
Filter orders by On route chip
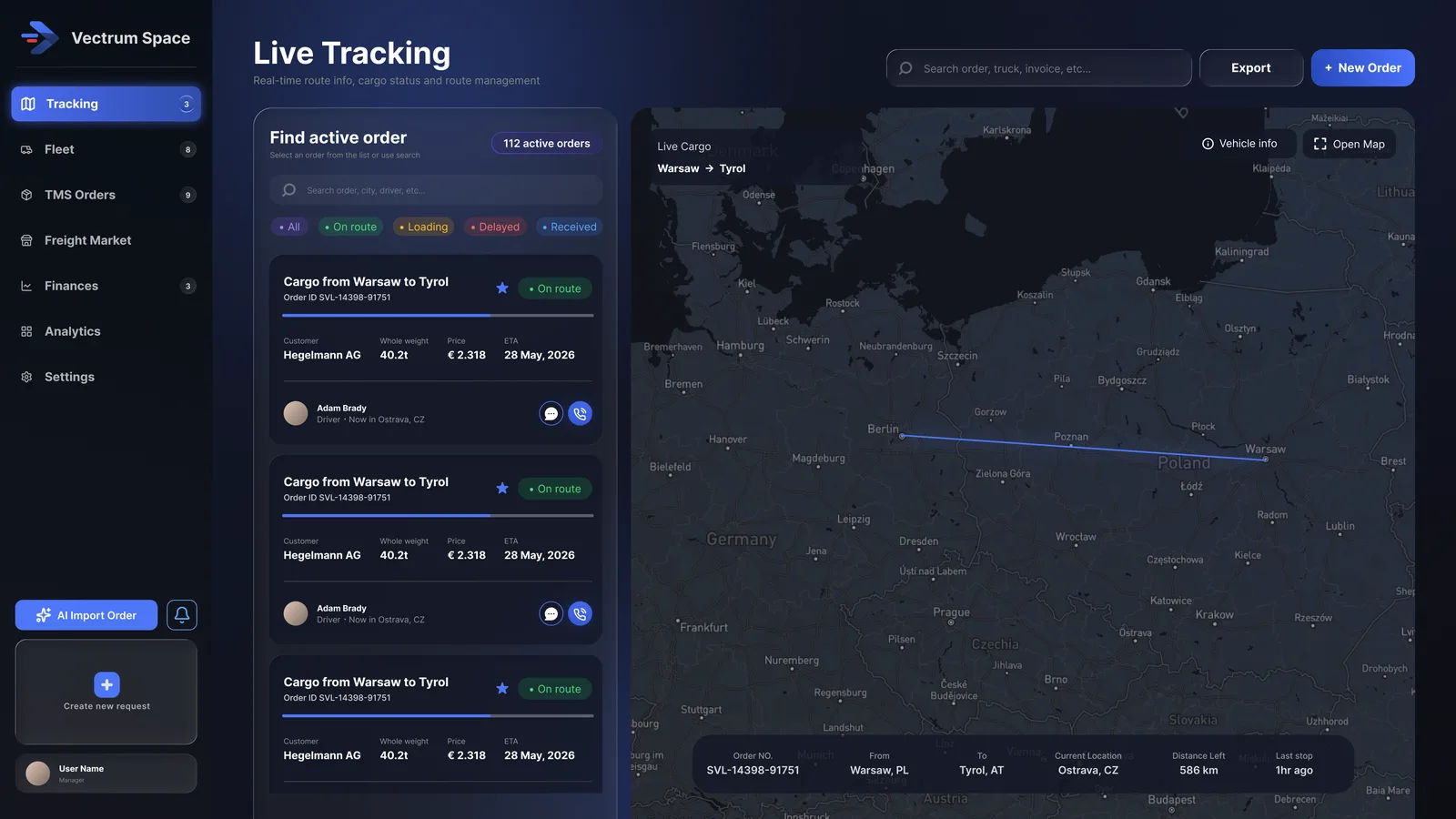350,227
